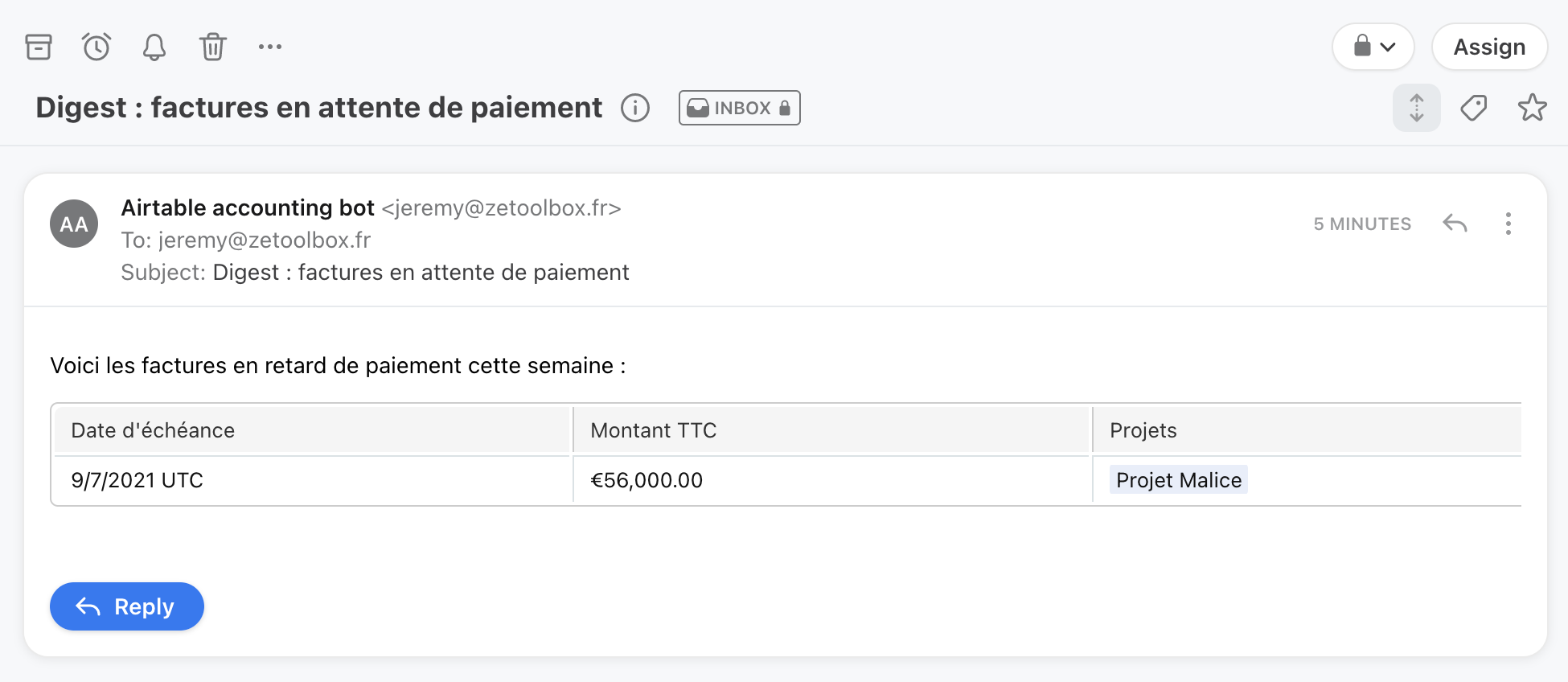
Task: Snooze the conversation with clock icon
Action: (96, 47)
